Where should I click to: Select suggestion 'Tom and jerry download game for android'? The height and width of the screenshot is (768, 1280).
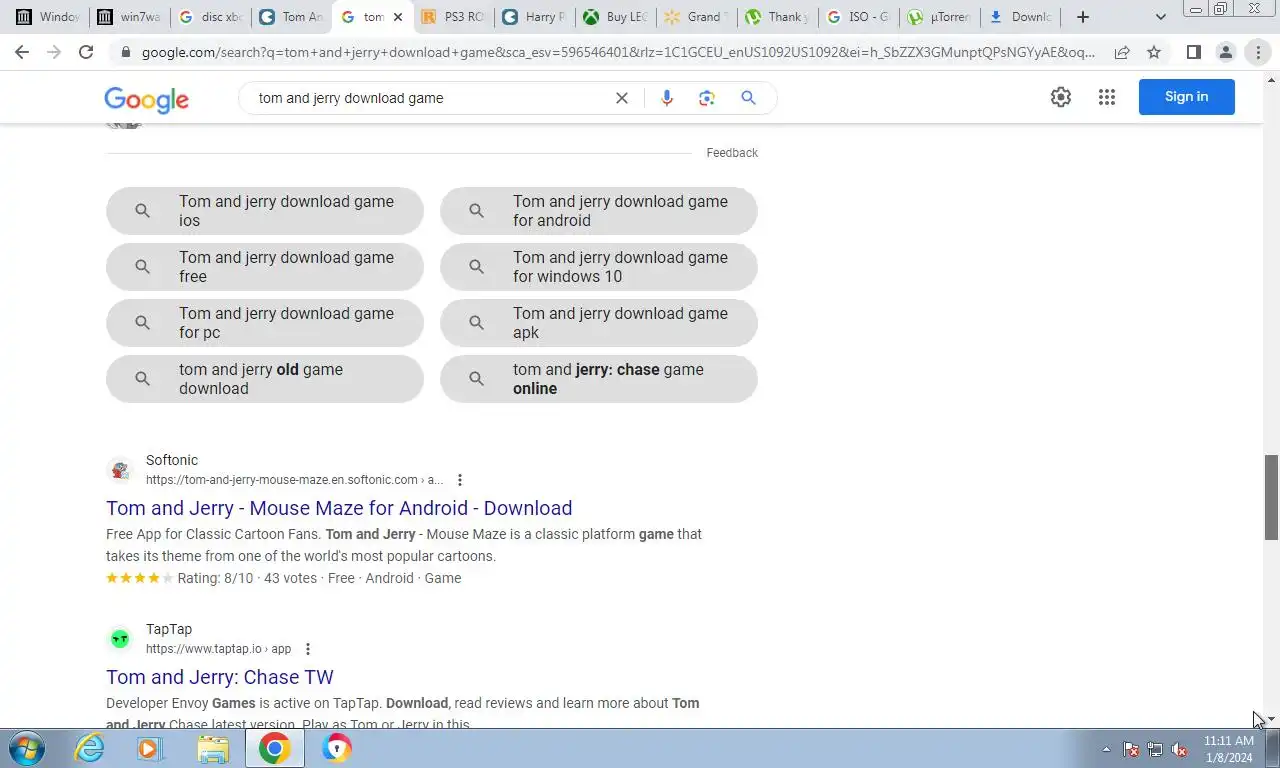pos(599,211)
